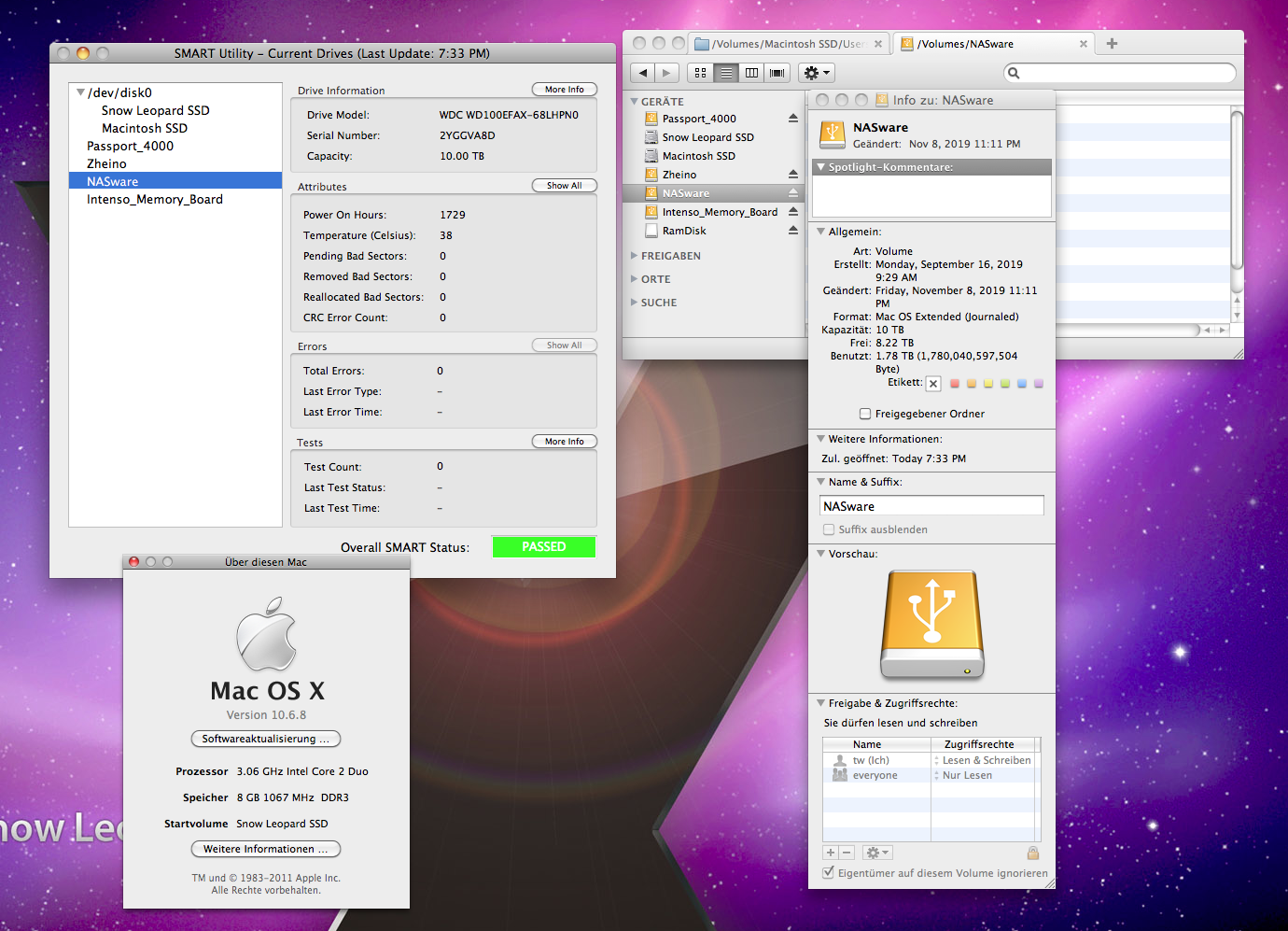This screenshot has height=931, width=1288.
Task: Click Show All in Attributes section
Action: tap(565, 186)
